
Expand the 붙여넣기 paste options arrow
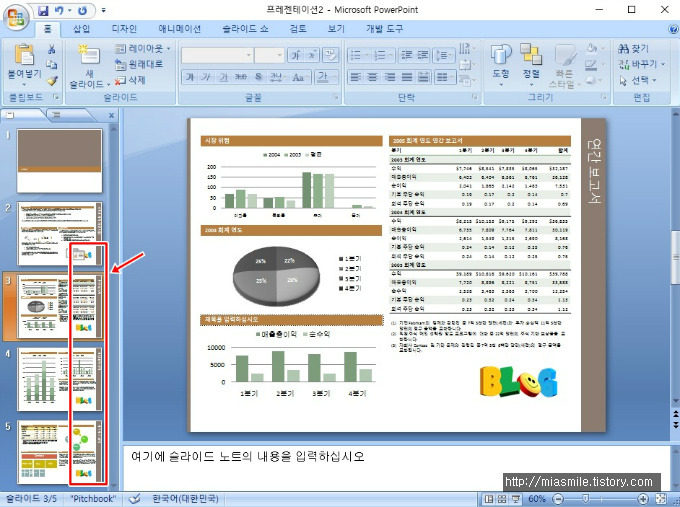point(24,84)
